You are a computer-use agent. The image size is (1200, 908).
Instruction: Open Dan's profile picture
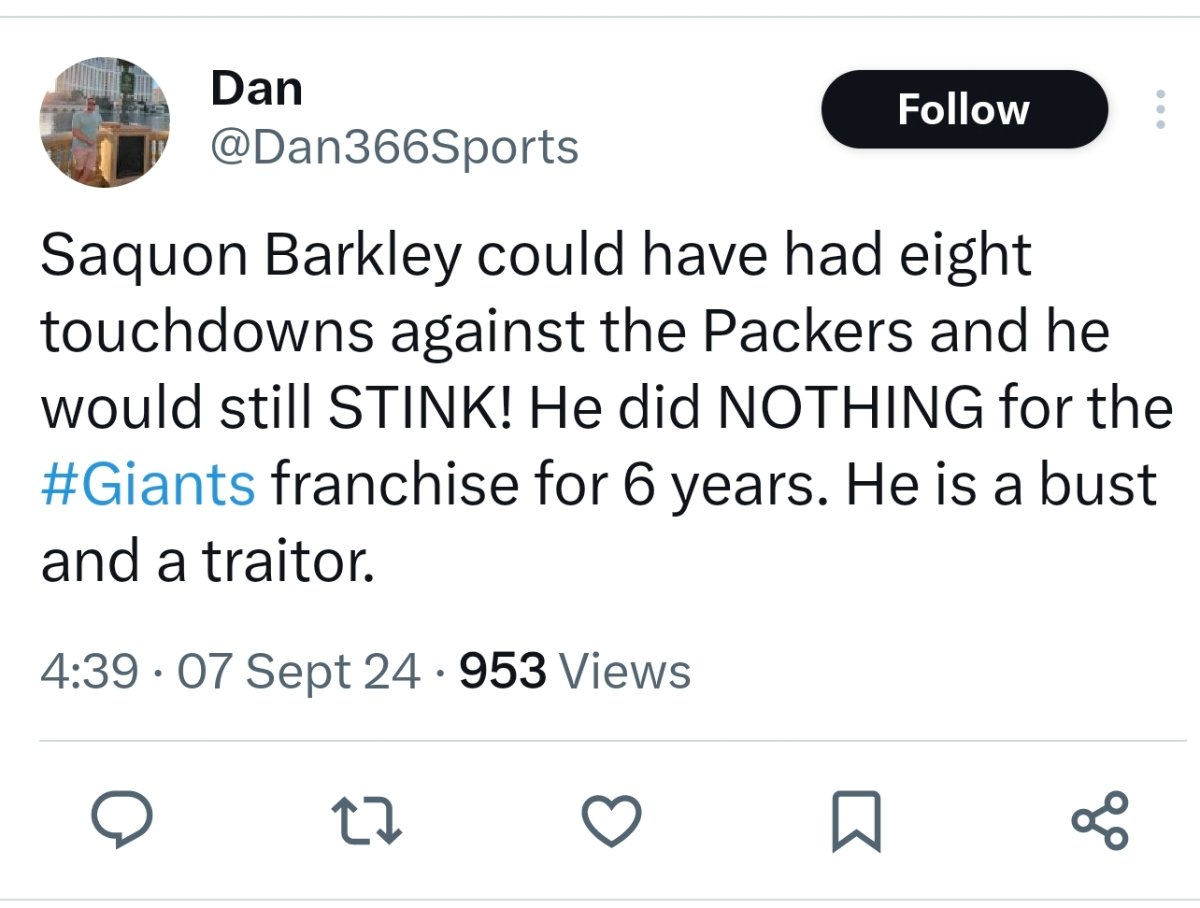coord(105,122)
